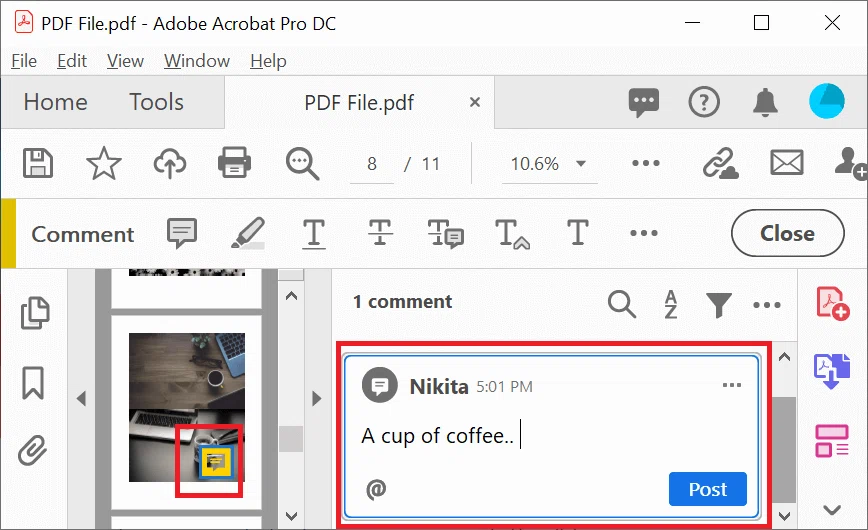Open the Edit menu

tap(72, 61)
